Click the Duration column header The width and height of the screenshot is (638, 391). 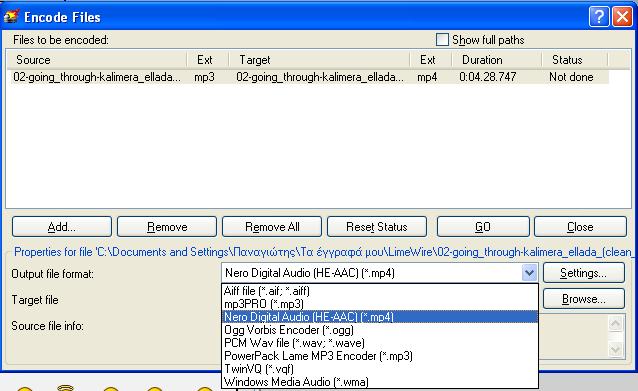click(496, 60)
